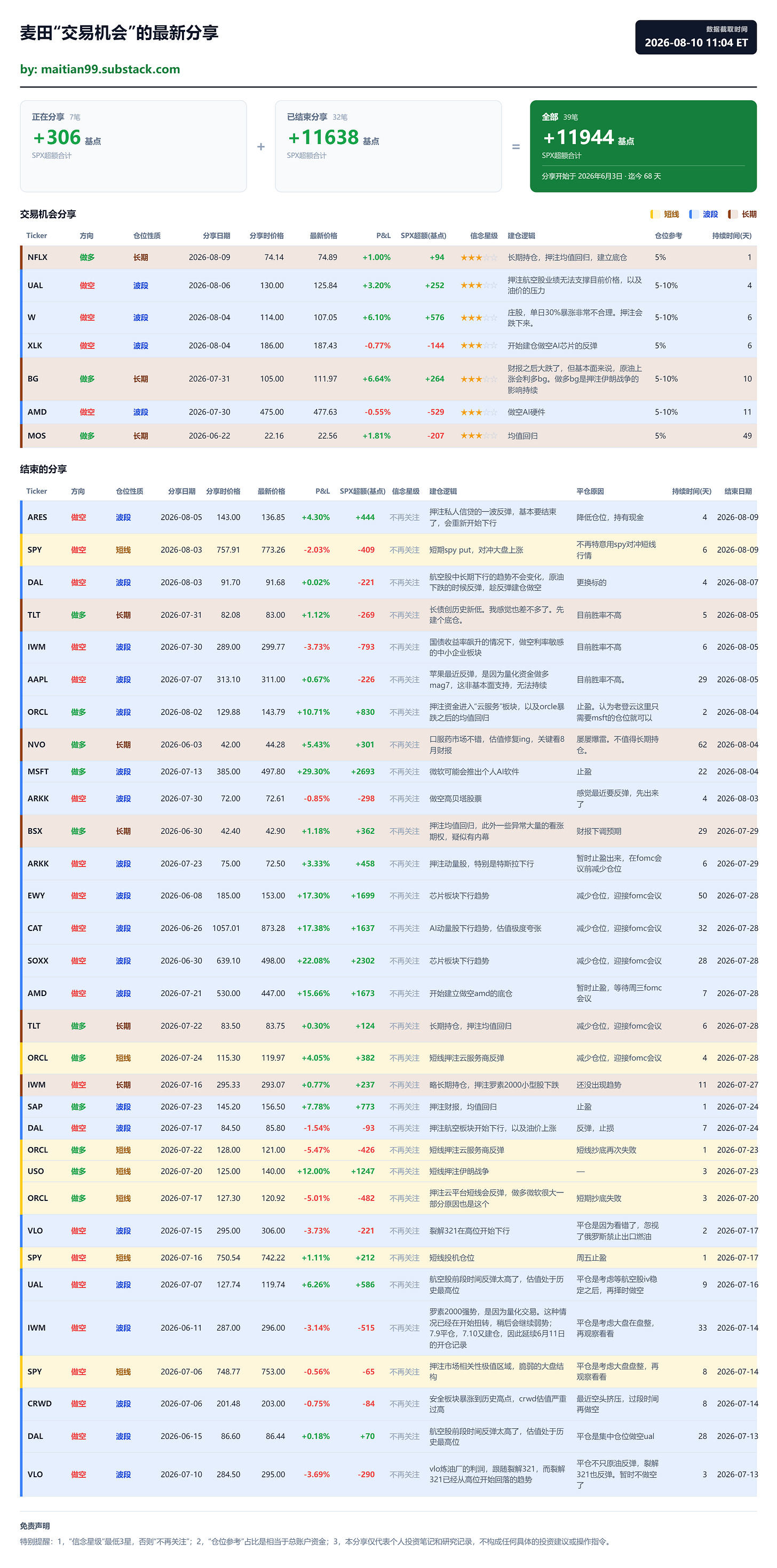Click the 平仓原因 column header
The width and height of the screenshot is (777, 1568).
pos(590,491)
